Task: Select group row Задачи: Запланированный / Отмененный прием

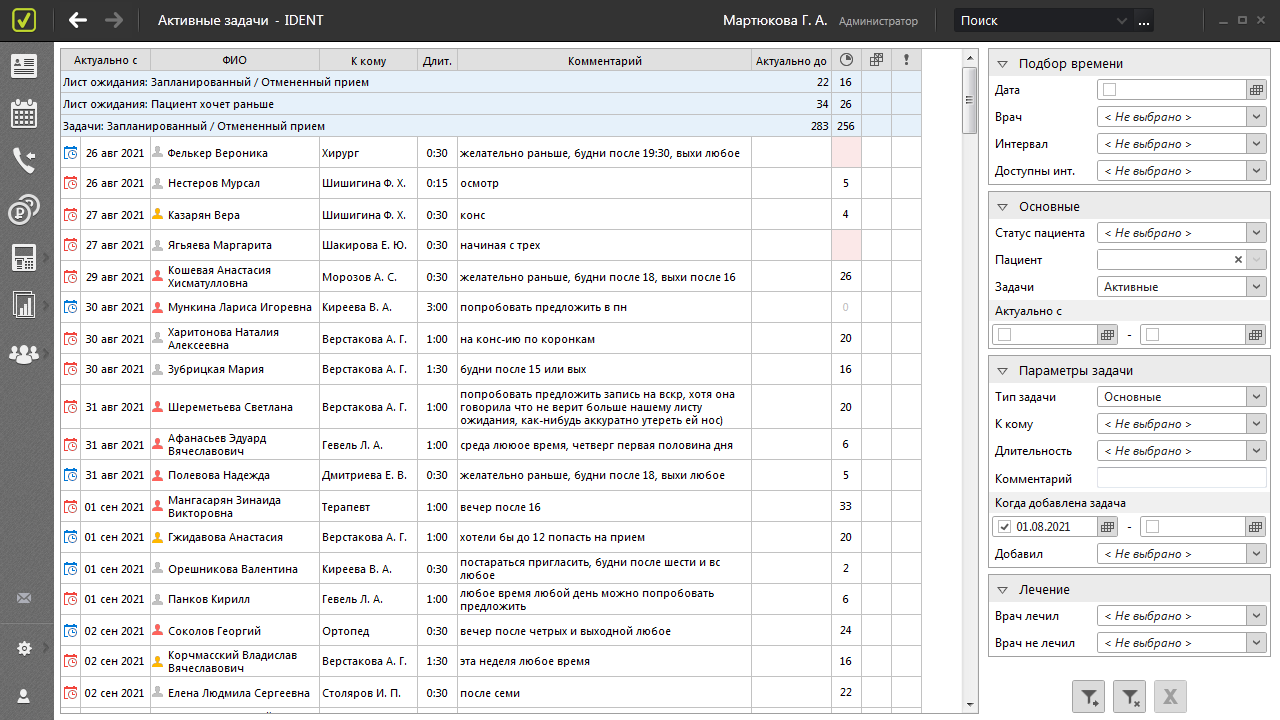Action: point(490,126)
